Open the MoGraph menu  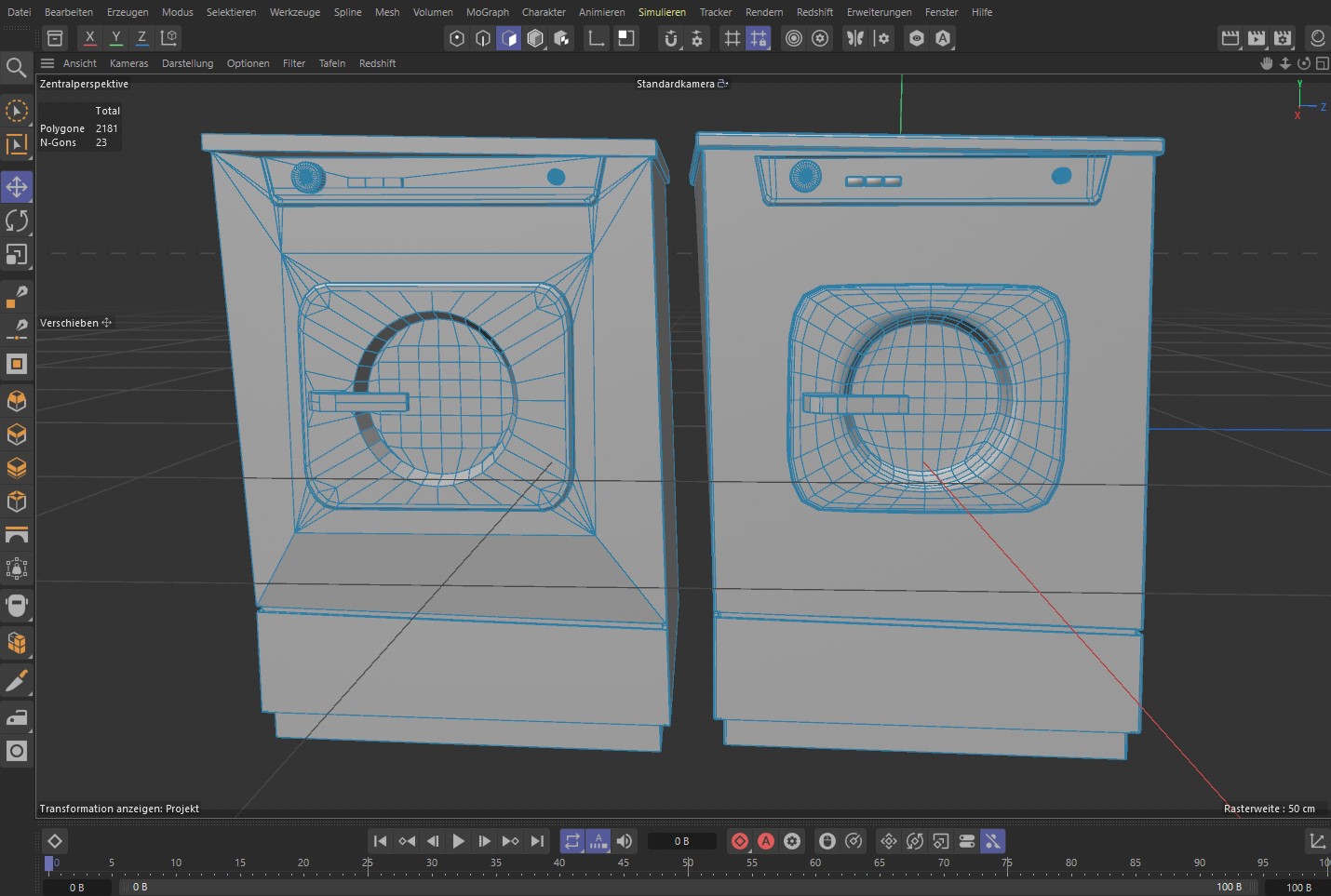click(487, 12)
